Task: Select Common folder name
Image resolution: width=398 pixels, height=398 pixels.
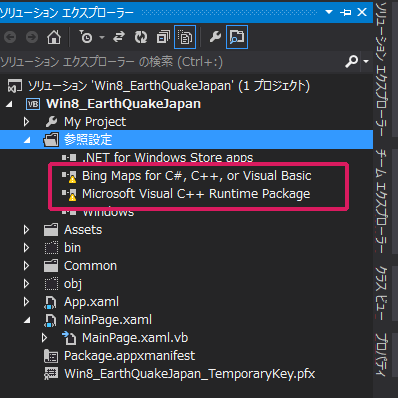Action: click(90, 266)
